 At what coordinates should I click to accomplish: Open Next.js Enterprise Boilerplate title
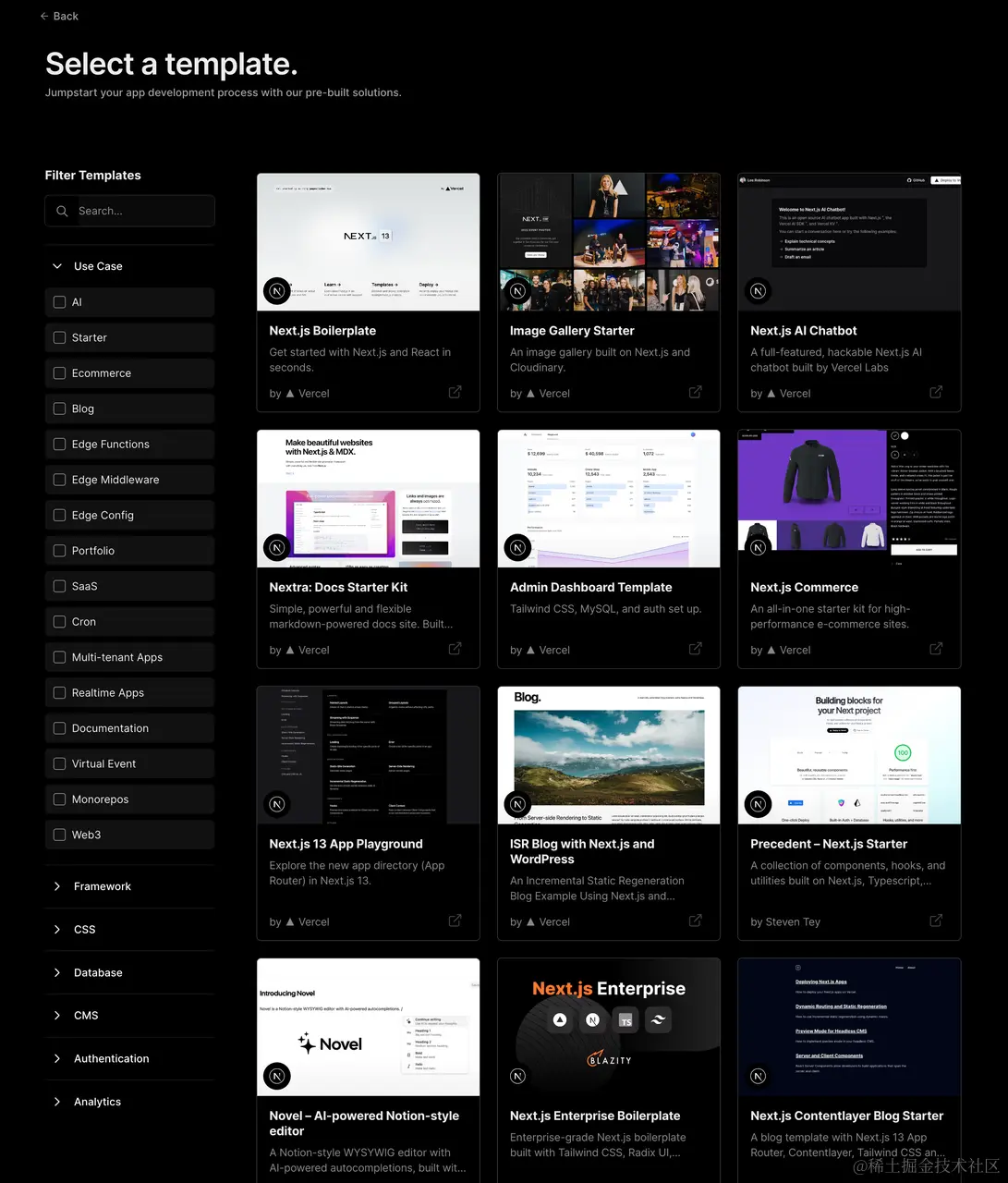pyautogui.click(x=595, y=1116)
